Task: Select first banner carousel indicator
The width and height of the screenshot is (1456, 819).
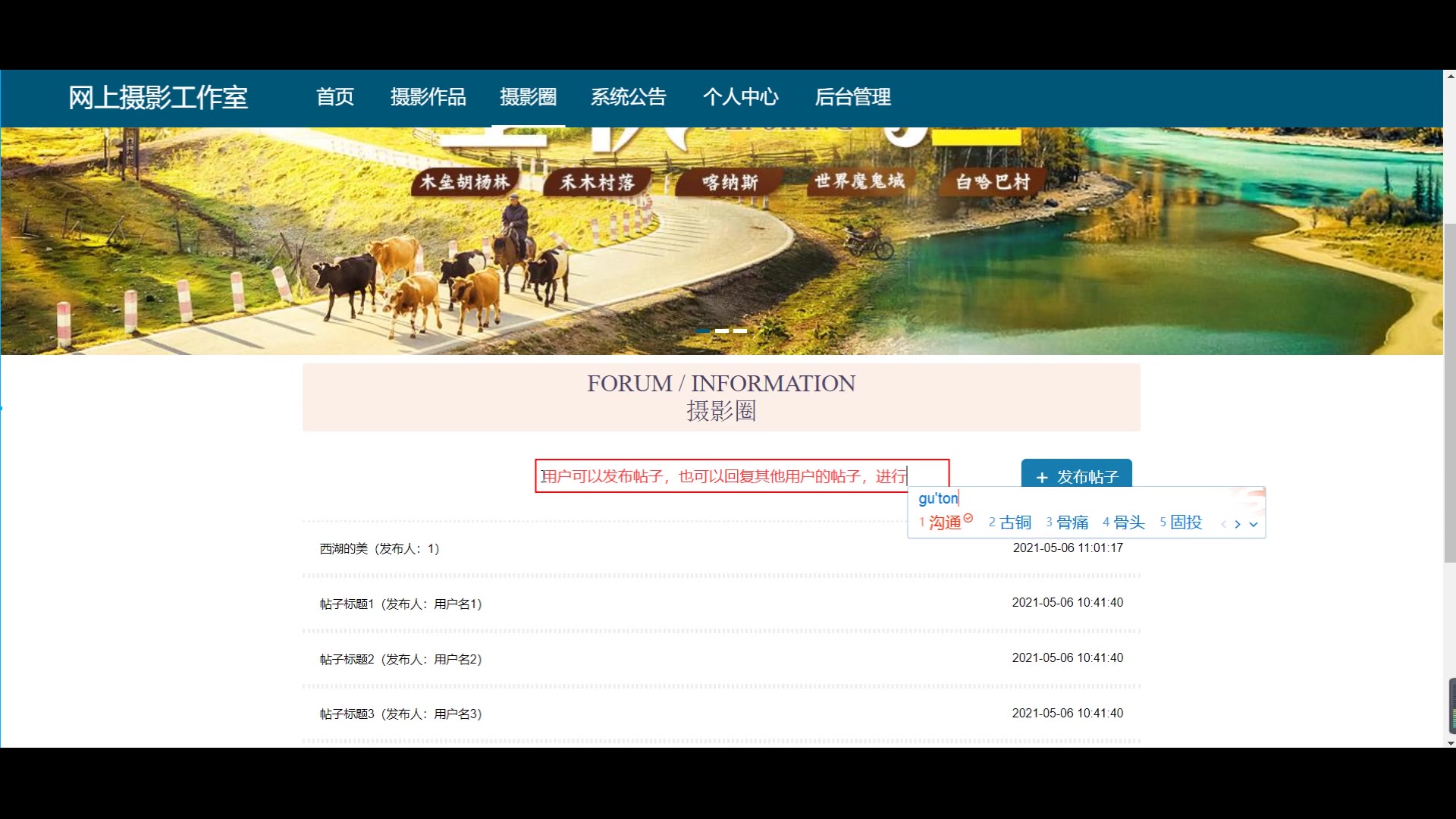Action: click(703, 331)
